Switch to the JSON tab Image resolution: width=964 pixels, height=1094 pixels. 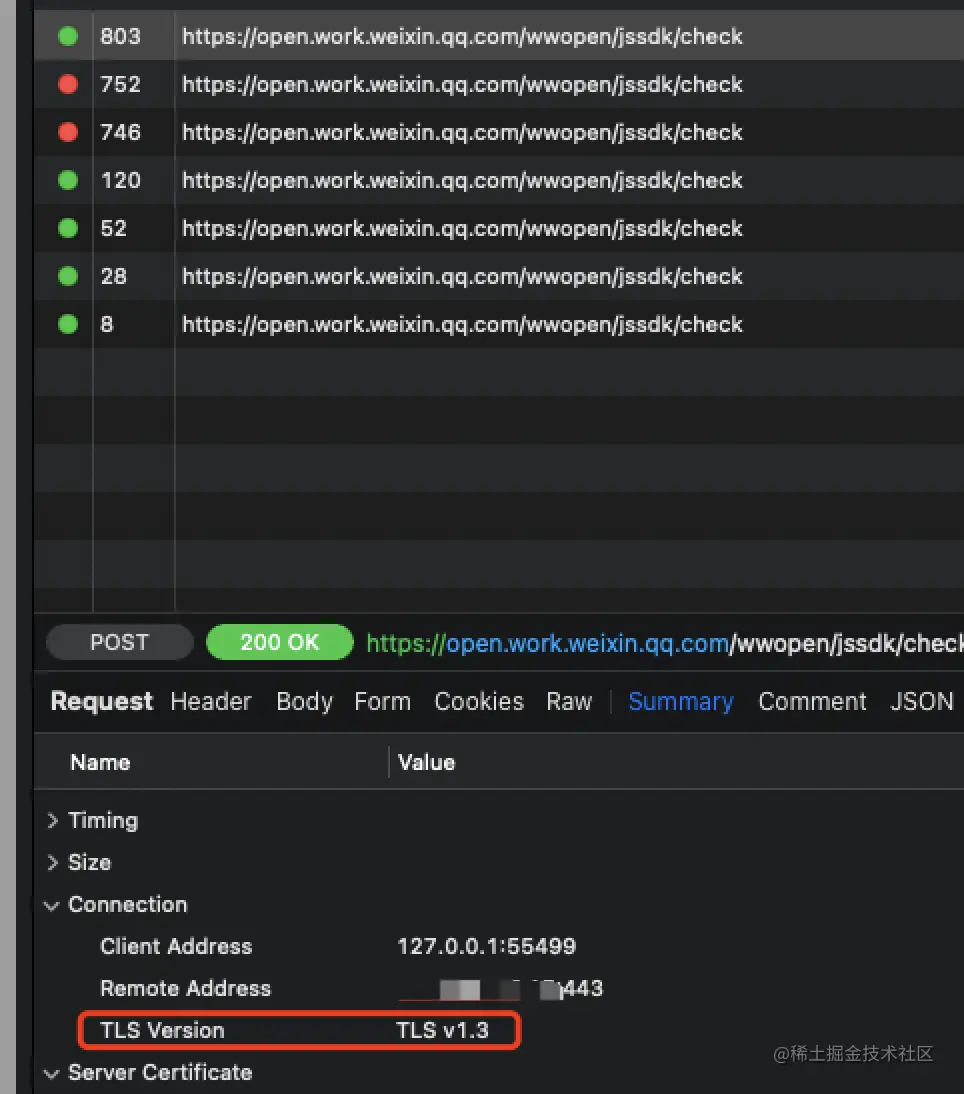coord(921,702)
